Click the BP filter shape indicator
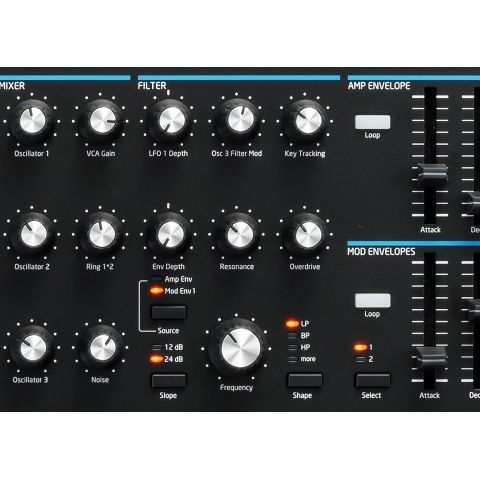Image resolution: width=480 pixels, height=480 pixels. pyautogui.click(x=292, y=336)
